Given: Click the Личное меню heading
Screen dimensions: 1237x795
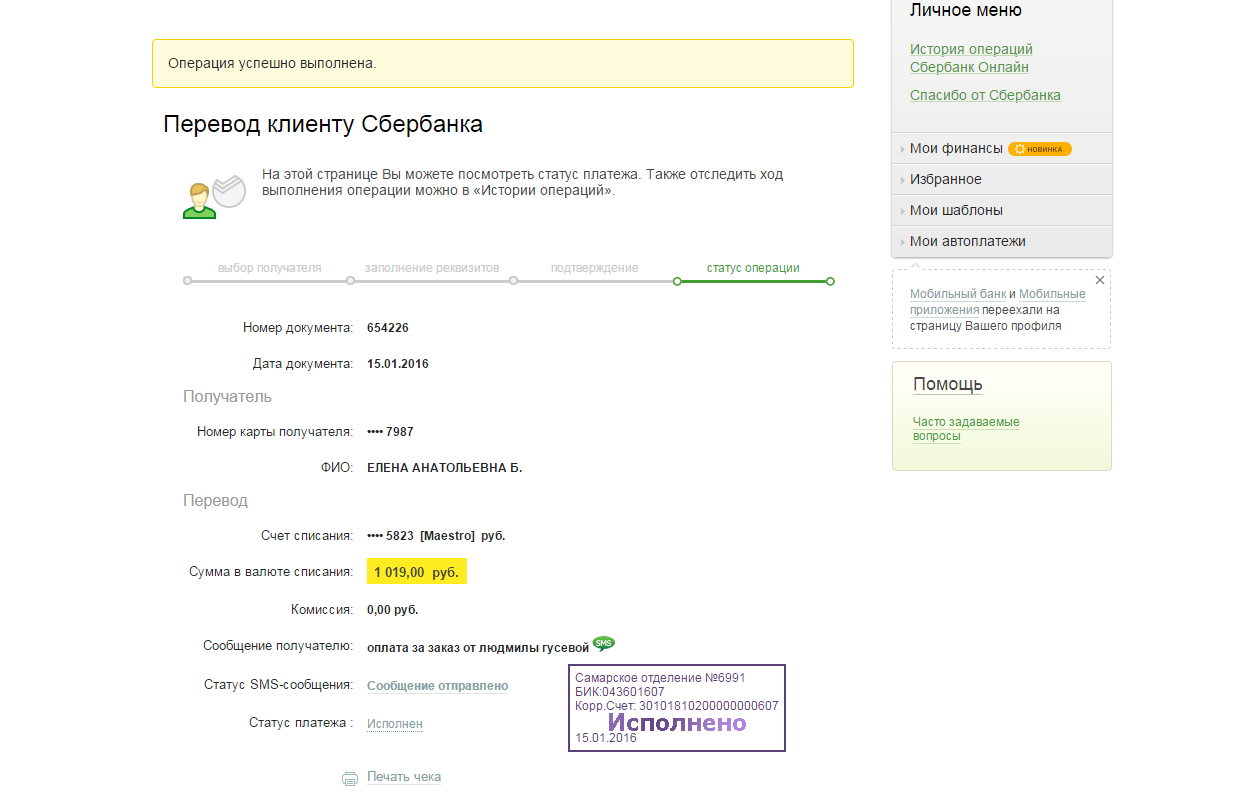Looking at the screenshot, I should pyautogui.click(x=966, y=11).
